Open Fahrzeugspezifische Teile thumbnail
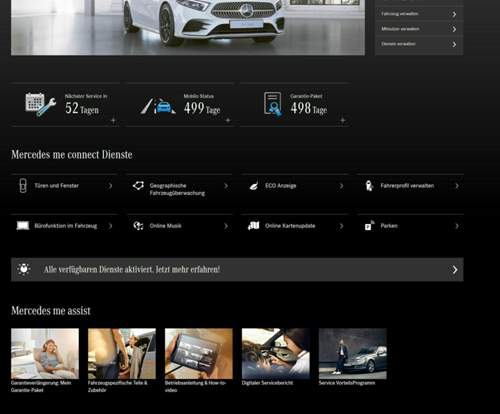Image resolution: width=500 pixels, height=414 pixels. pyautogui.click(x=122, y=353)
